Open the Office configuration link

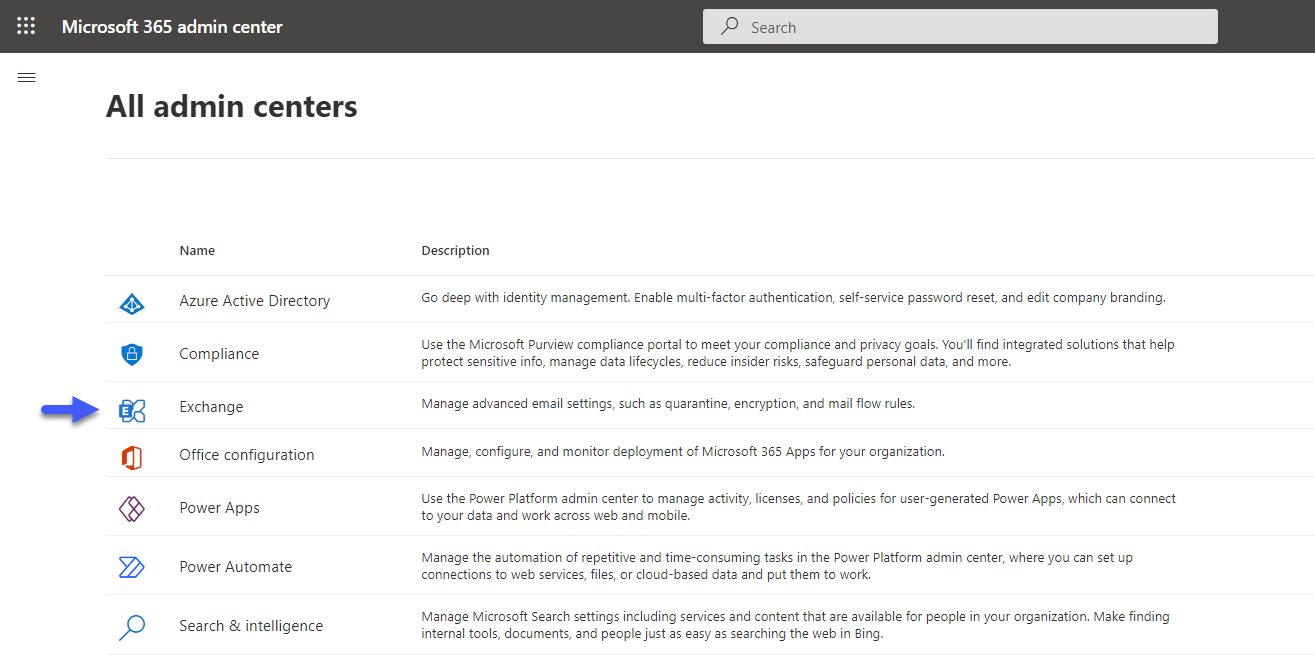[x=247, y=455]
